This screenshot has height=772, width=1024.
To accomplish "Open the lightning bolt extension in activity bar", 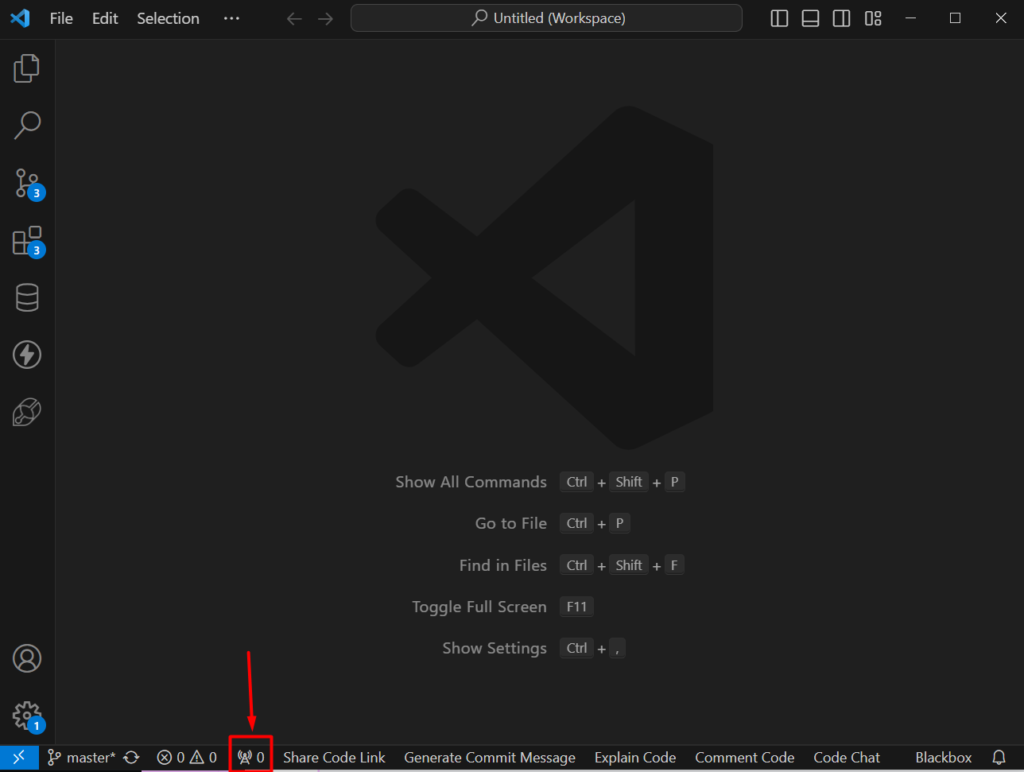I will pyautogui.click(x=27, y=355).
